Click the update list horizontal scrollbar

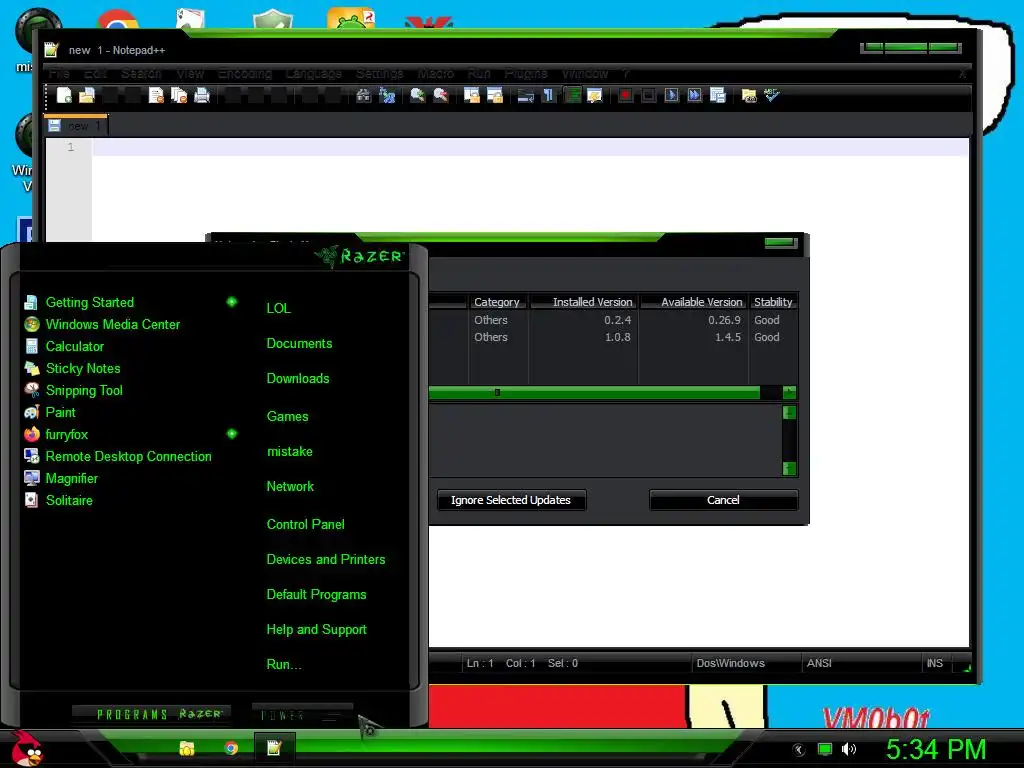click(594, 392)
